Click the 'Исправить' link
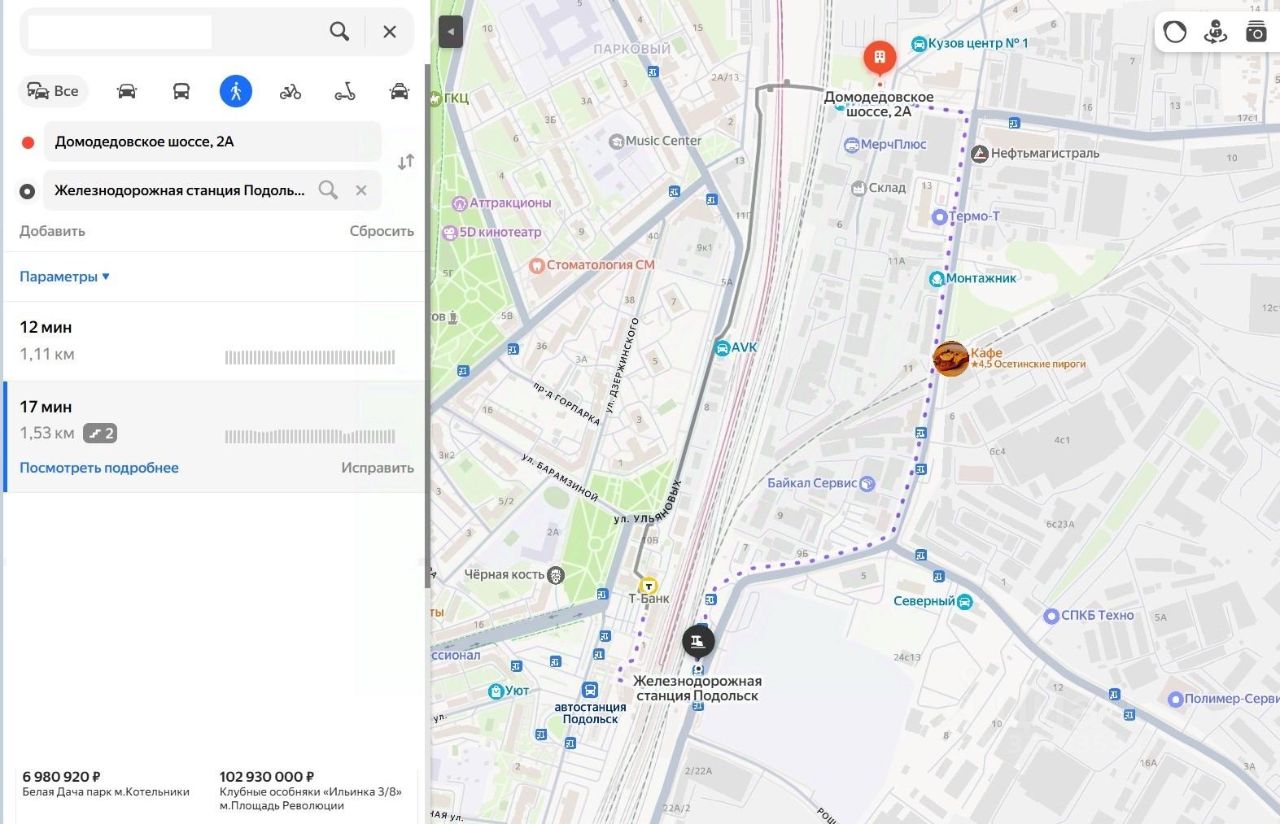Viewport: 1280px width, 824px height. (x=377, y=467)
